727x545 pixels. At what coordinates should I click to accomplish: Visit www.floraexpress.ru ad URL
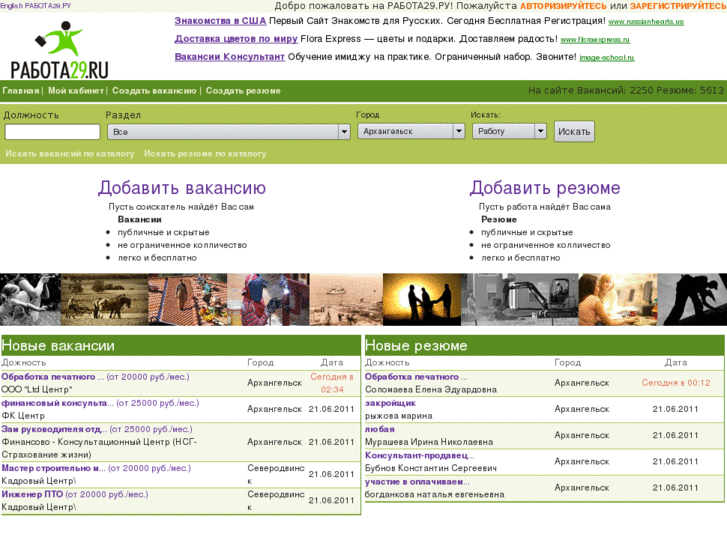595,40
